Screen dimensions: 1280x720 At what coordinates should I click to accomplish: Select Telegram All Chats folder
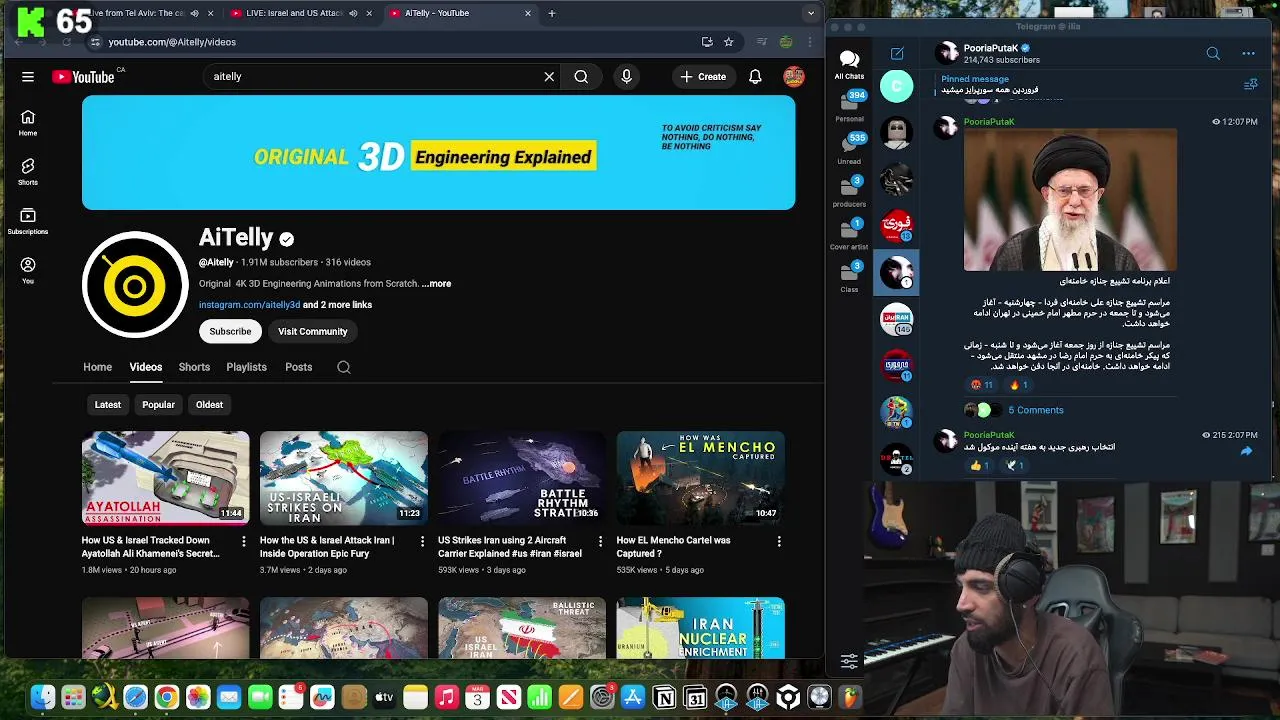click(849, 64)
